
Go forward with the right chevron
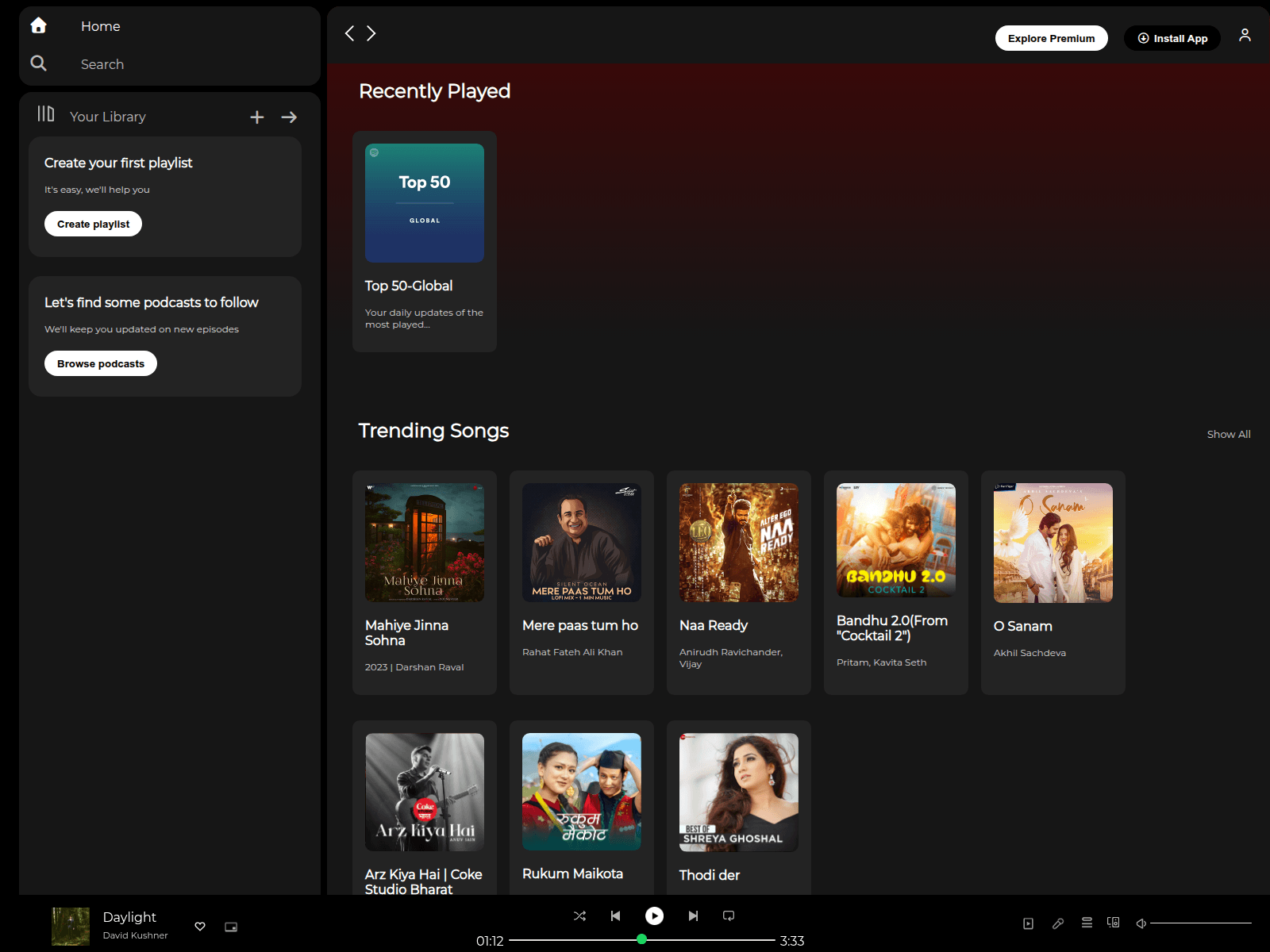[x=371, y=33]
